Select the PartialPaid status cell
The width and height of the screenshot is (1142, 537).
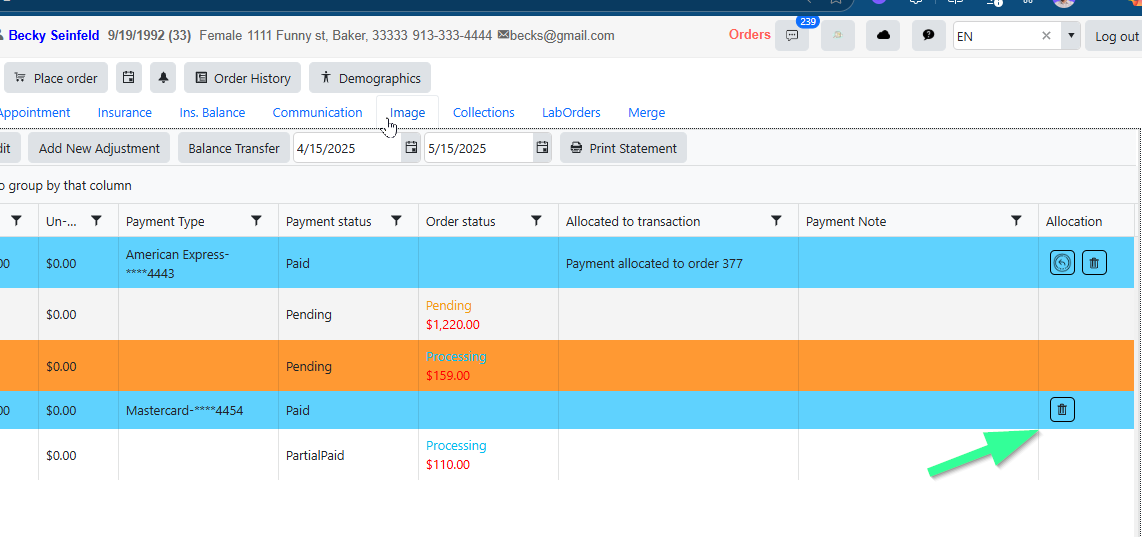coord(348,455)
